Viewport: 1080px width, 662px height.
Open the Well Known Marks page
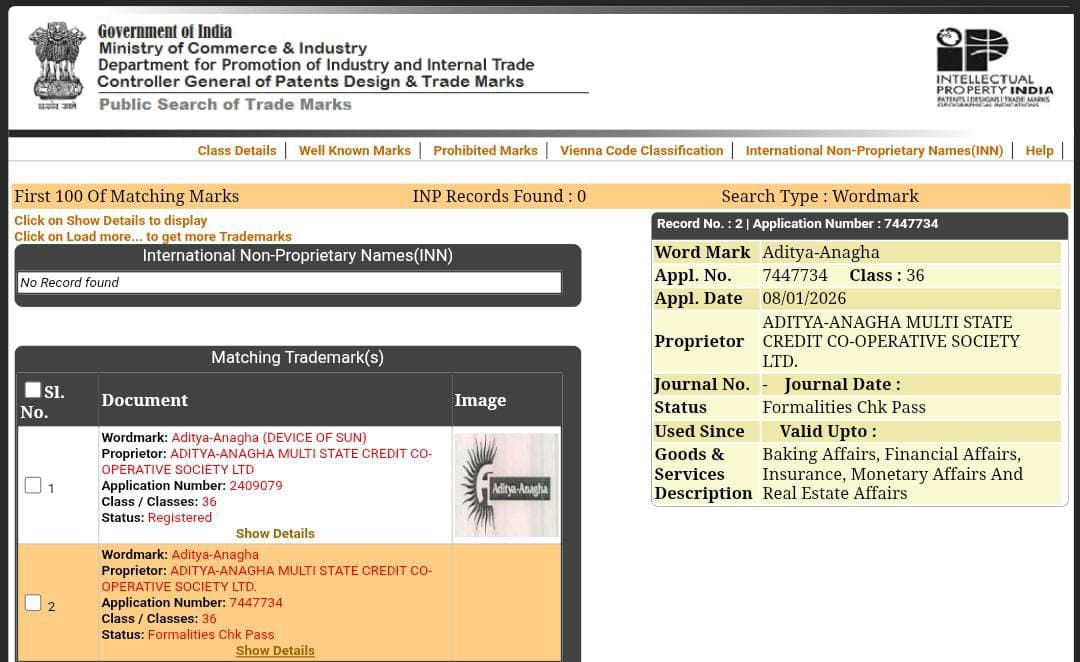click(354, 150)
